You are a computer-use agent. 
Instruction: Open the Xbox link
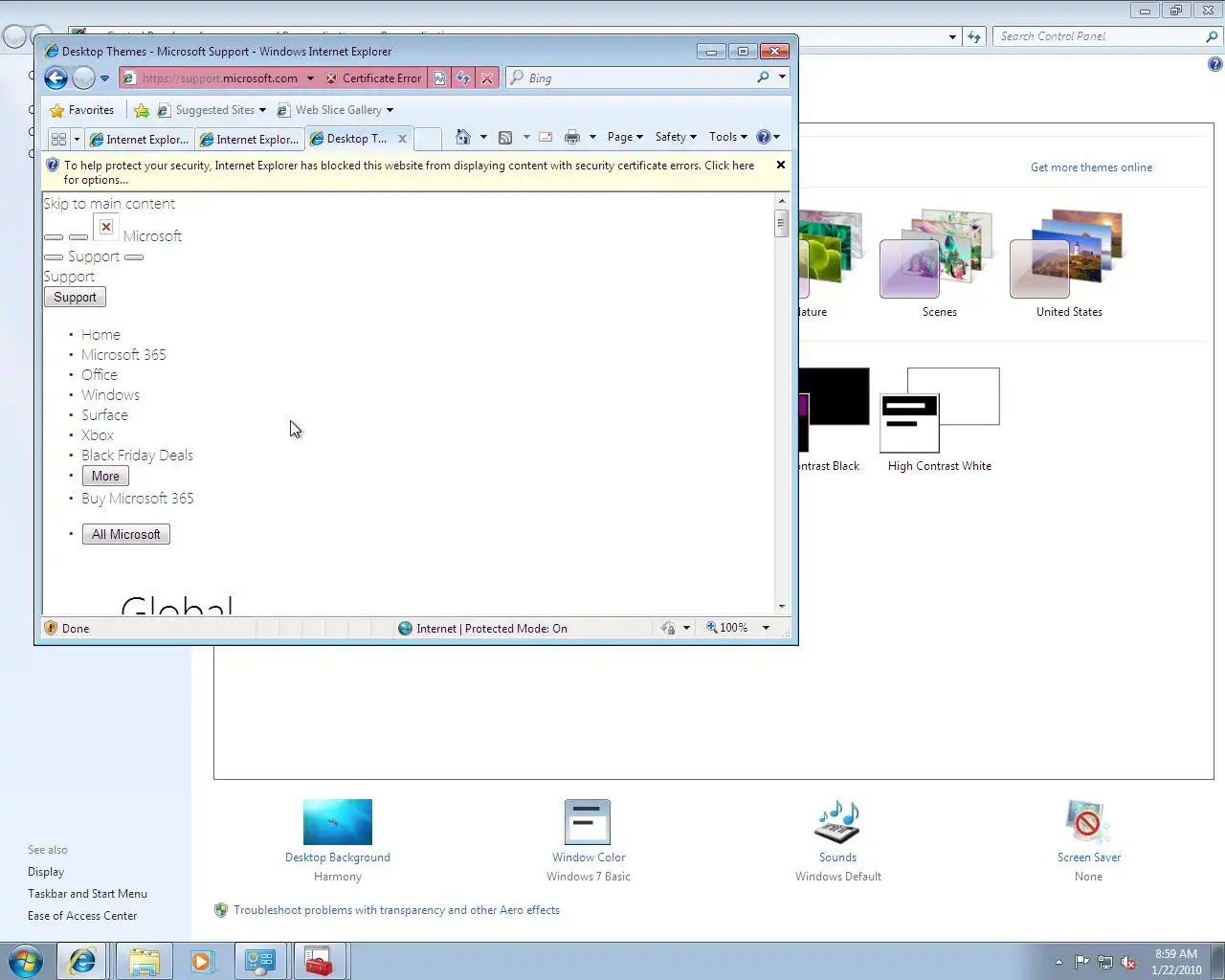coord(97,435)
